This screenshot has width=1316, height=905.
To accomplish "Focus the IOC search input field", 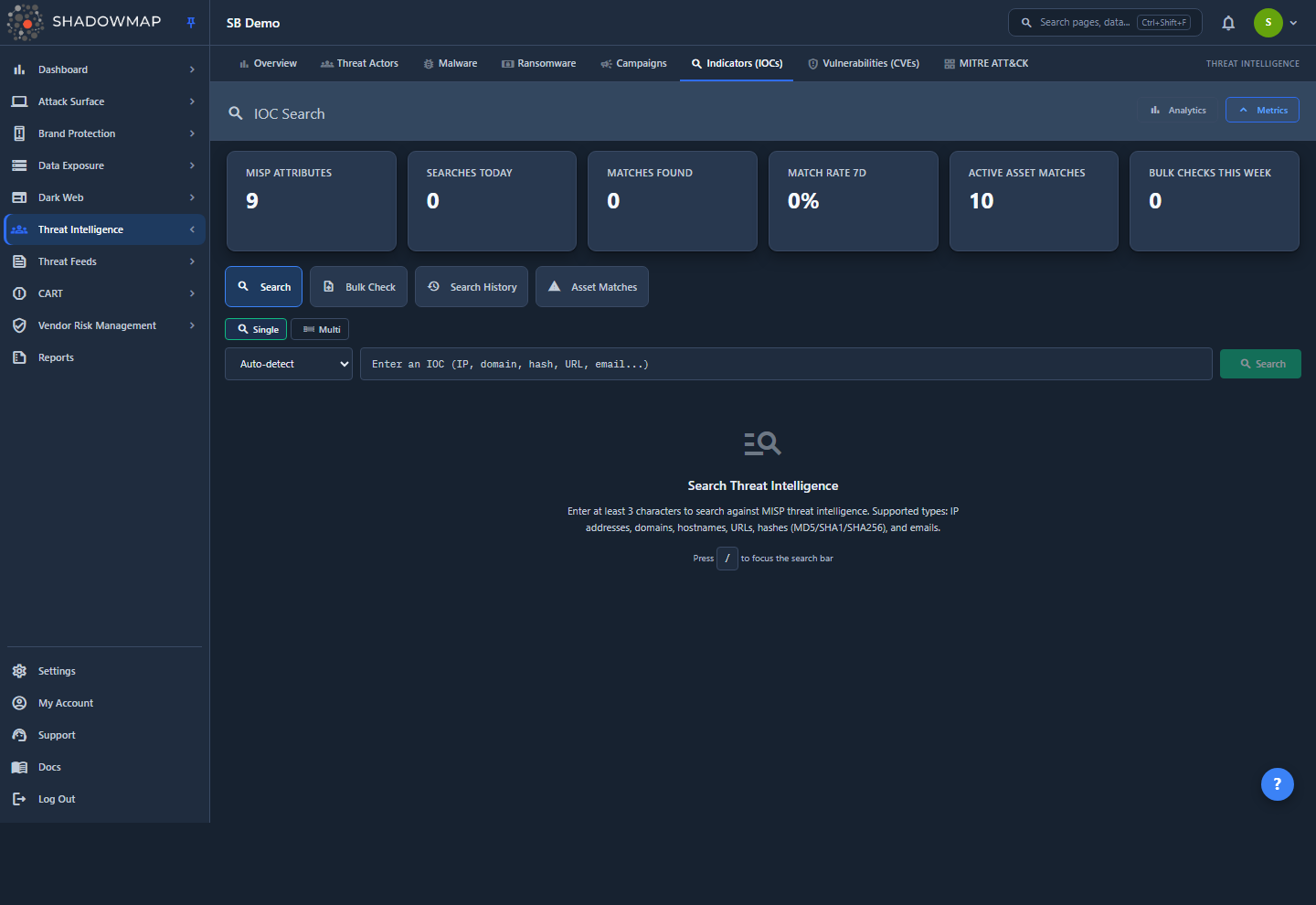I will [x=786, y=364].
